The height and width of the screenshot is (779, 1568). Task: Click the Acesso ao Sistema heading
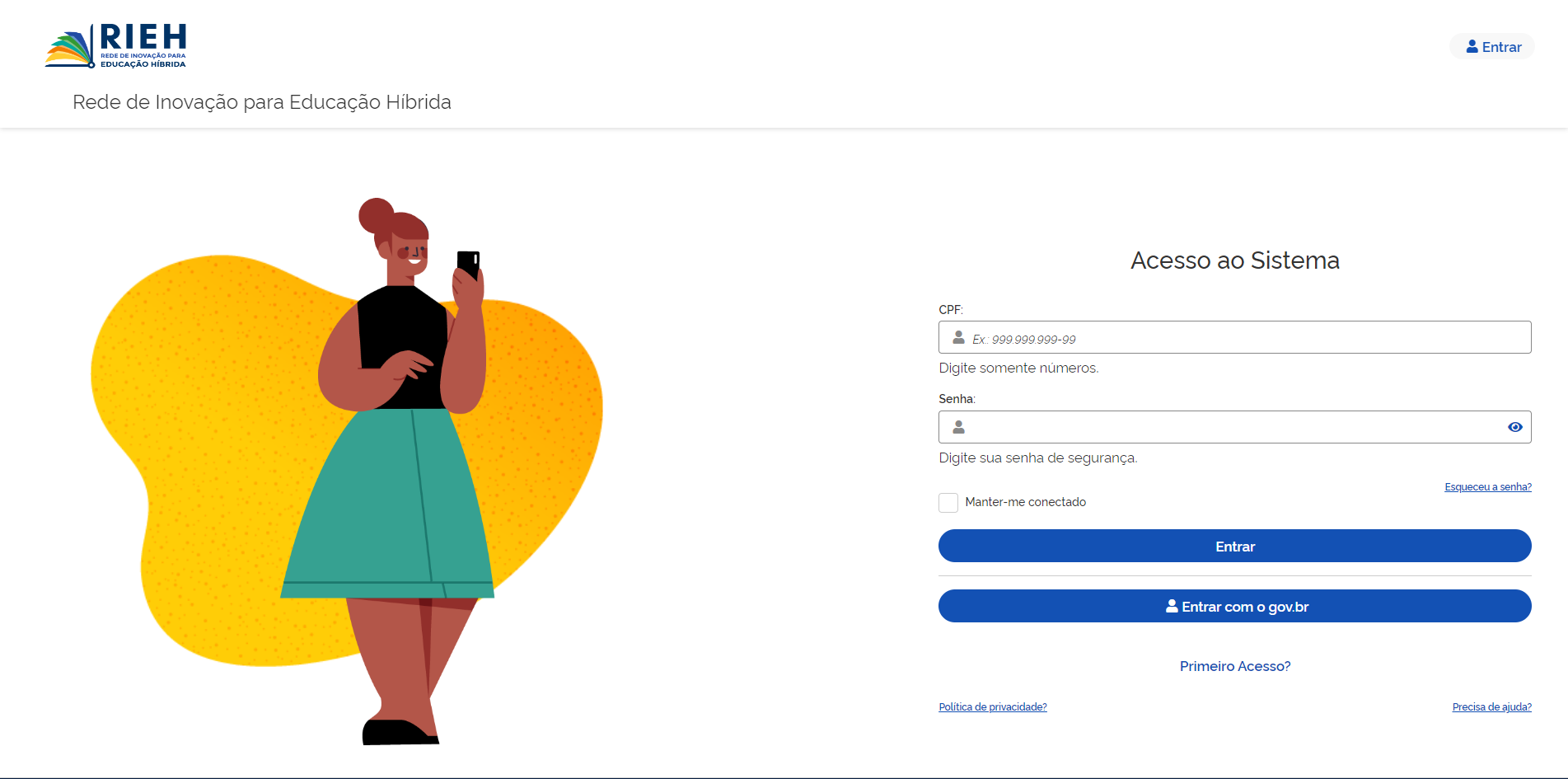point(1234,260)
